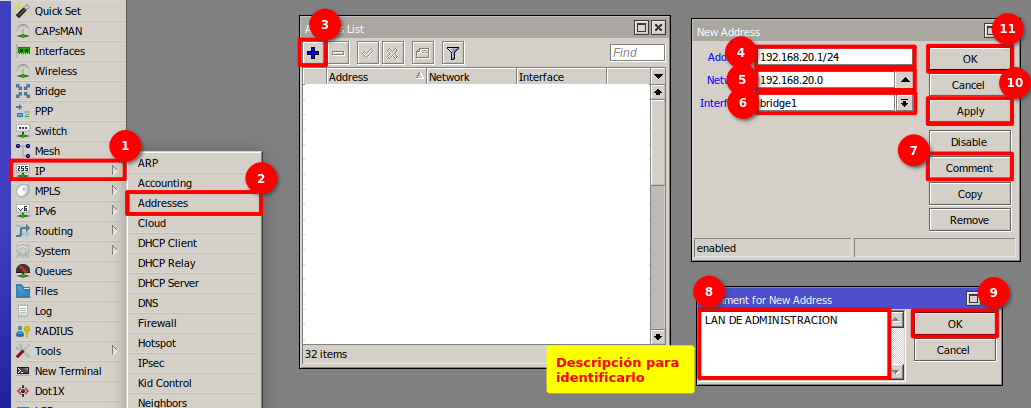1031x408 pixels.
Task: Click the Address field containing 192.168.20.1/24
Action: [834, 57]
